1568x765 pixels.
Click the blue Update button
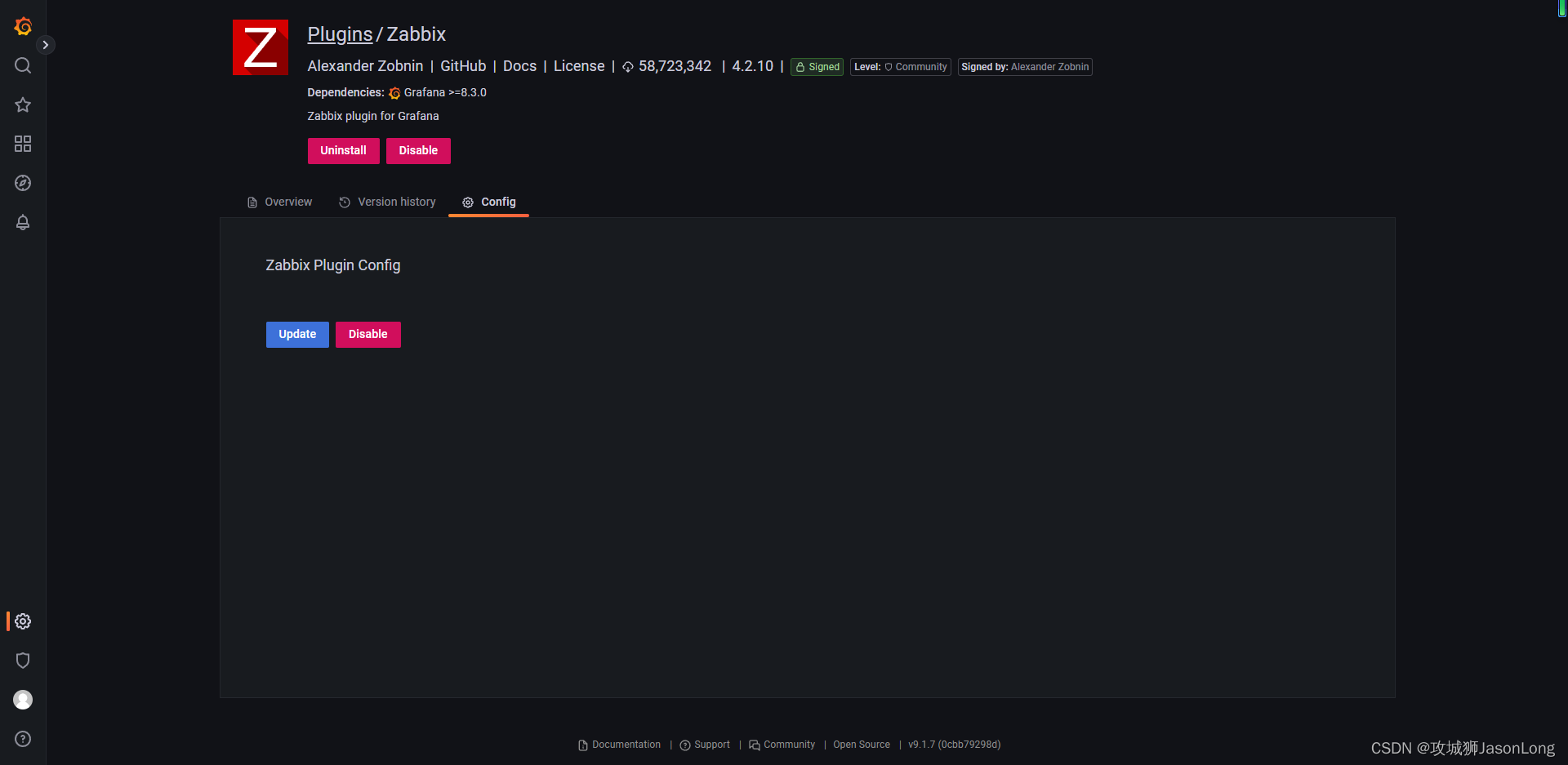[297, 335]
